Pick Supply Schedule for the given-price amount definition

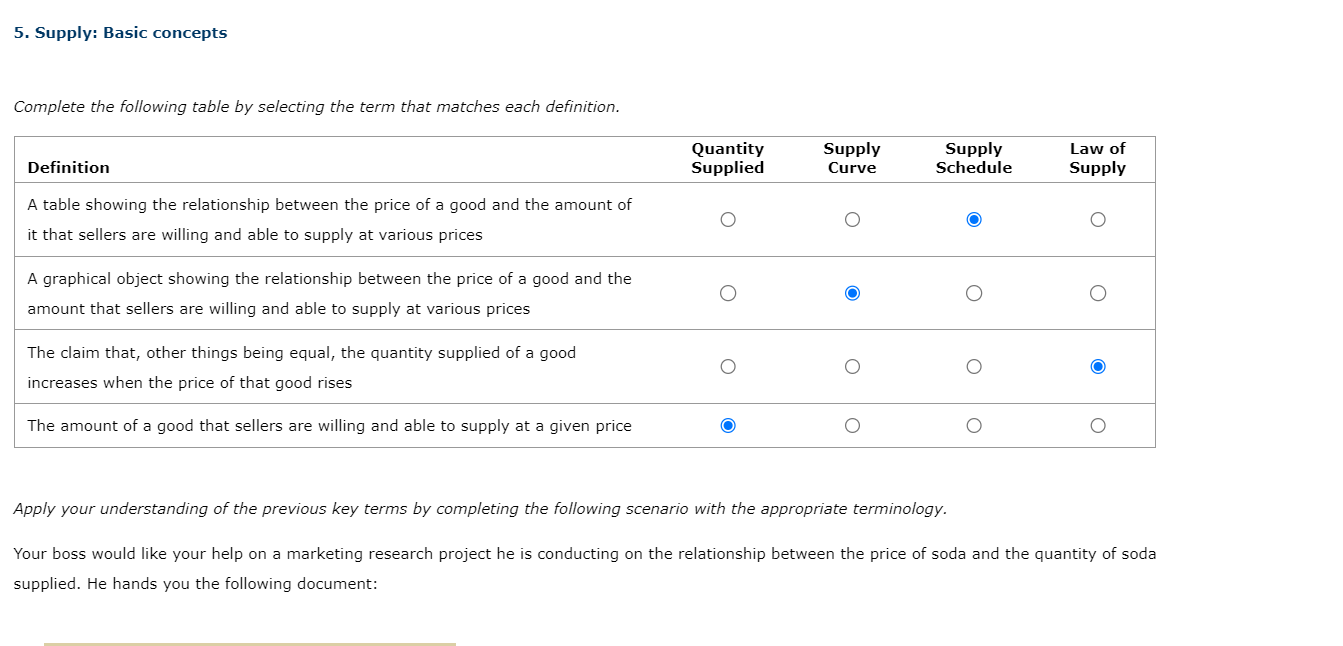(974, 425)
